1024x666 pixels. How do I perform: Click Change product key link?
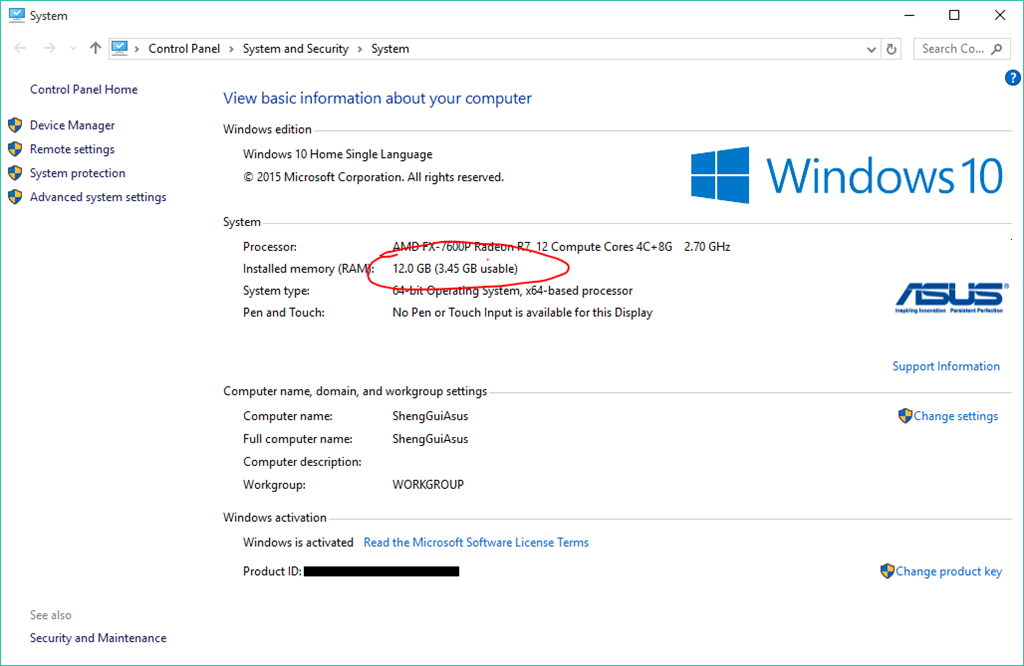pyautogui.click(x=948, y=571)
